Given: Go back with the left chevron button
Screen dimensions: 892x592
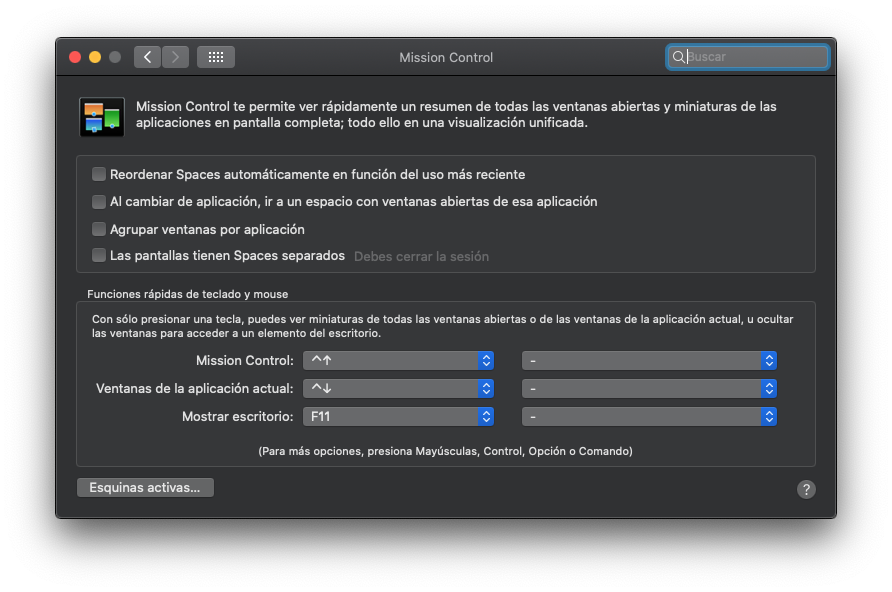Looking at the screenshot, I should tap(147, 57).
